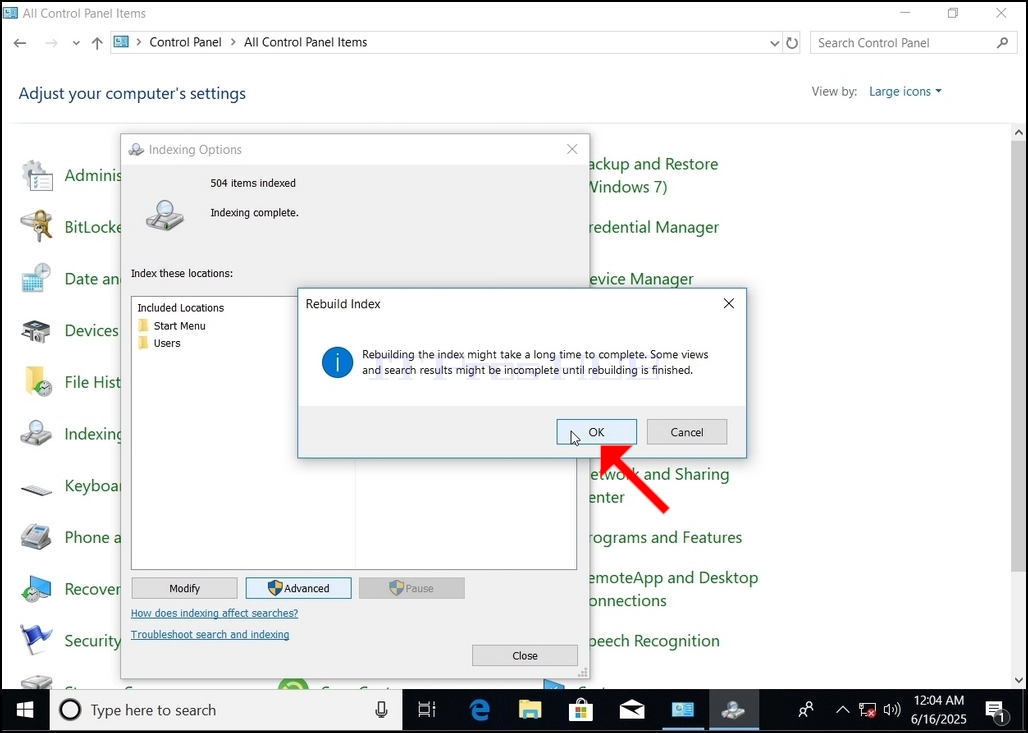Close the Indexing Options window with X
This screenshot has height=733, width=1028.
pos(572,149)
